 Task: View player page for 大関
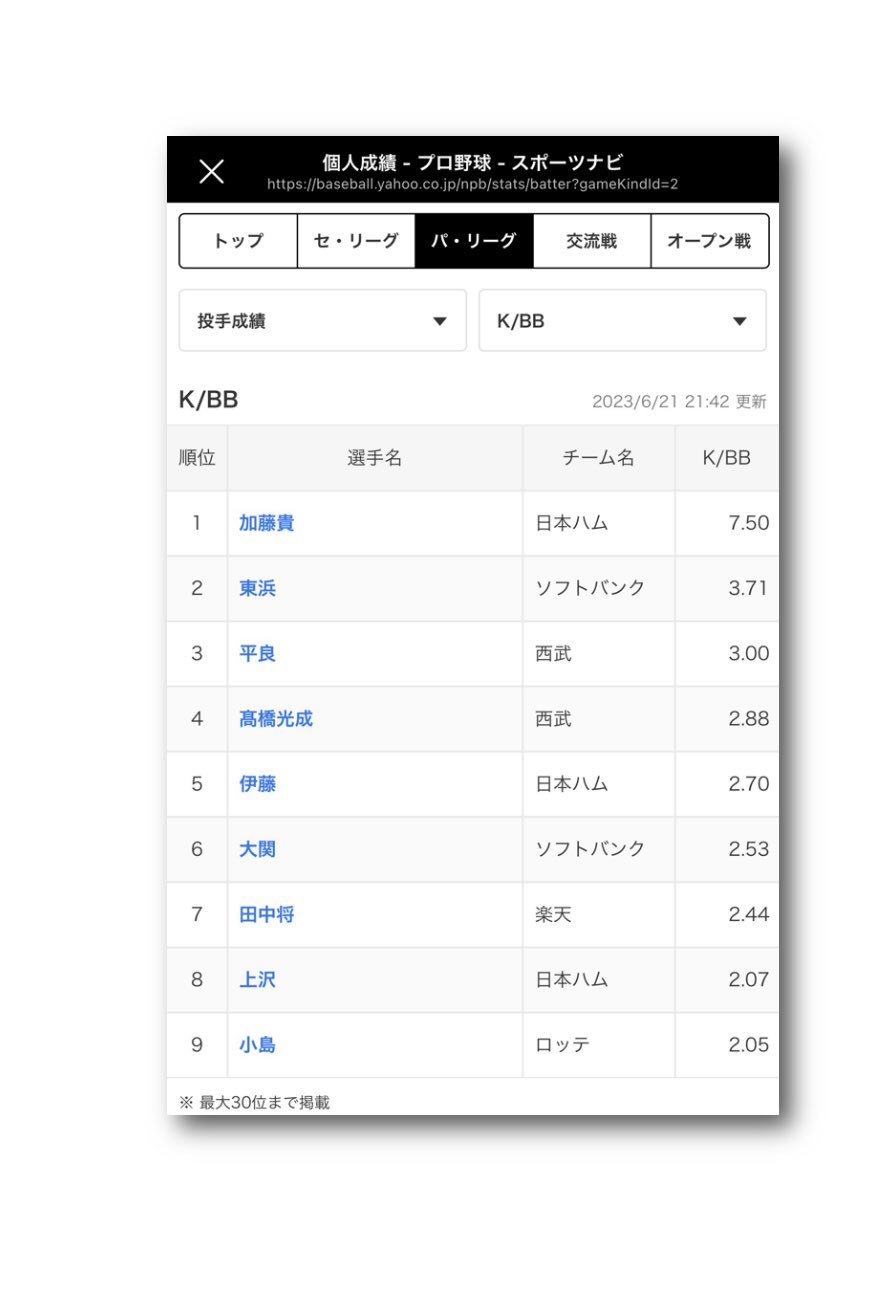[257, 849]
